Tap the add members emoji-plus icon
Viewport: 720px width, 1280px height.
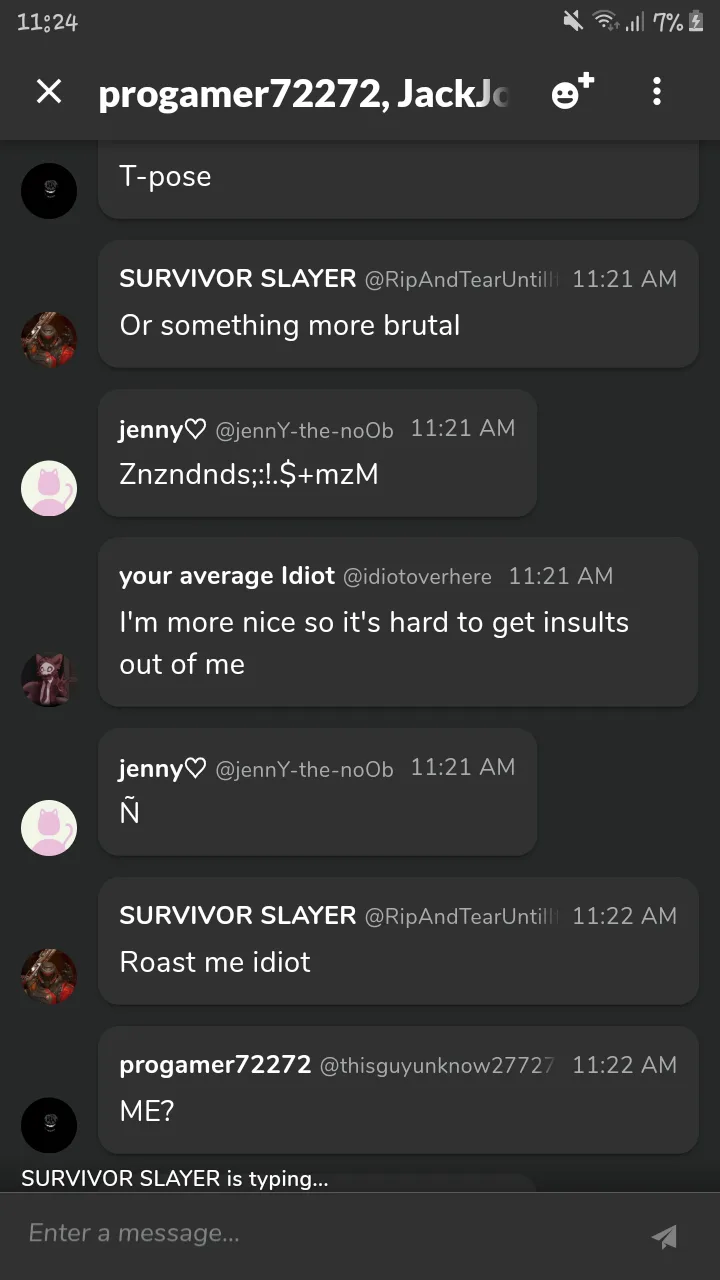(x=572, y=92)
